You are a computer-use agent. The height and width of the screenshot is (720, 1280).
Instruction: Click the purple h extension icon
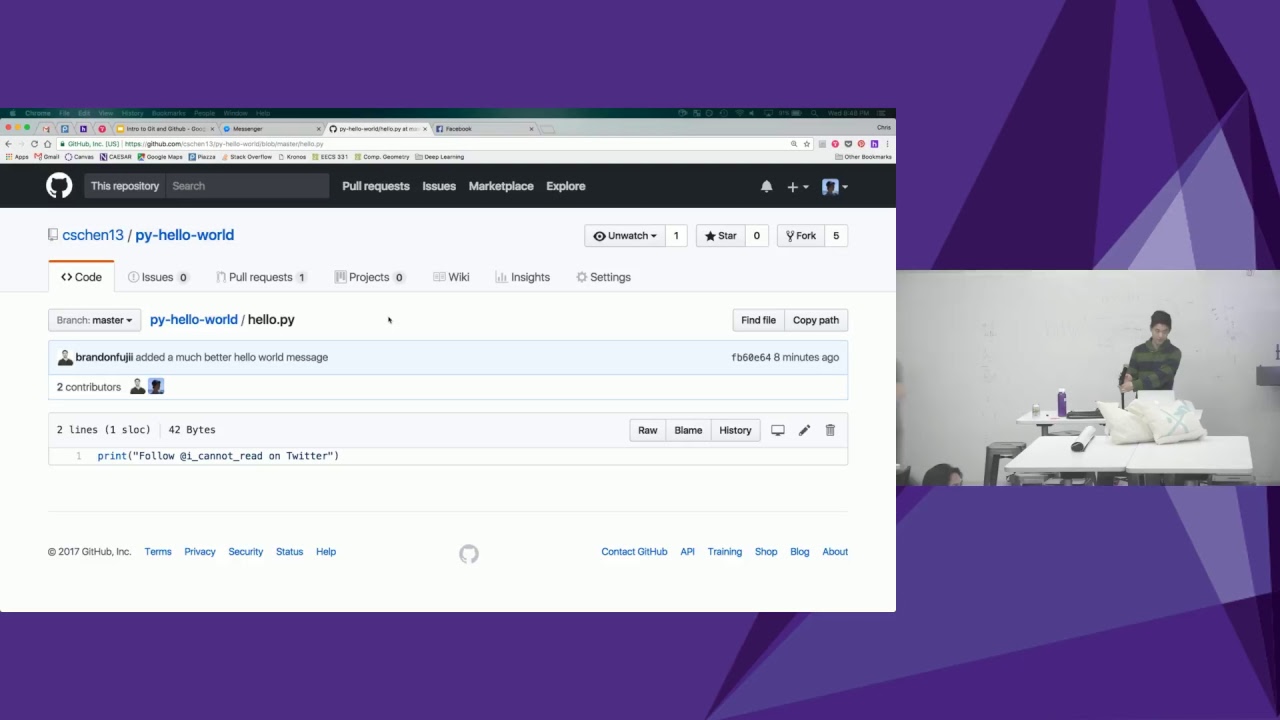[x=874, y=144]
